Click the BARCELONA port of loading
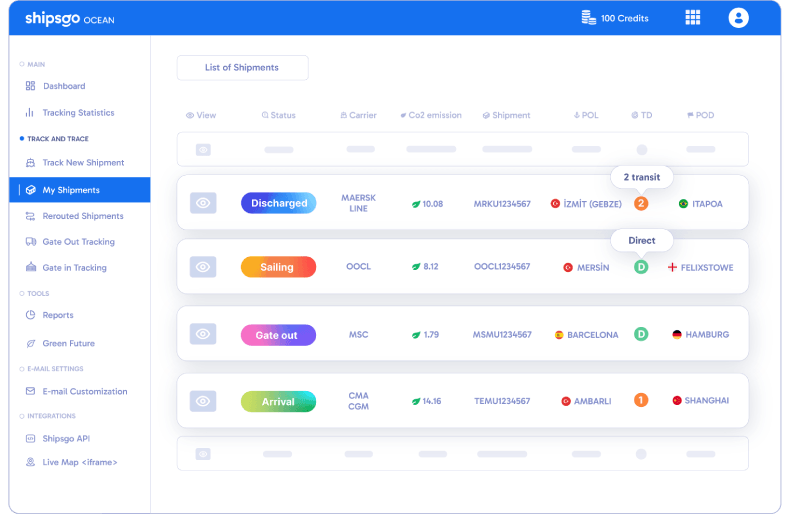 [x=592, y=335]
